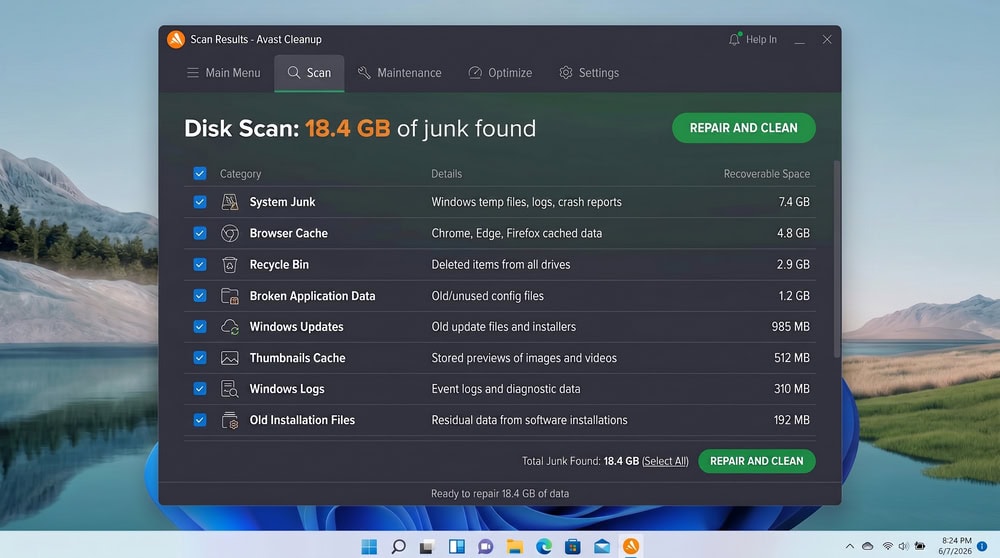The width and height of the screenshot is (1000, 558).
Task: Click the Select All link
Action: tap(665, 461)
